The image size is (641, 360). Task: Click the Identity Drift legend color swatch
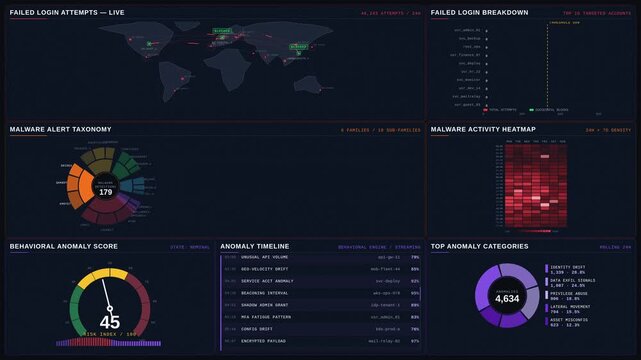coord(547,268)
